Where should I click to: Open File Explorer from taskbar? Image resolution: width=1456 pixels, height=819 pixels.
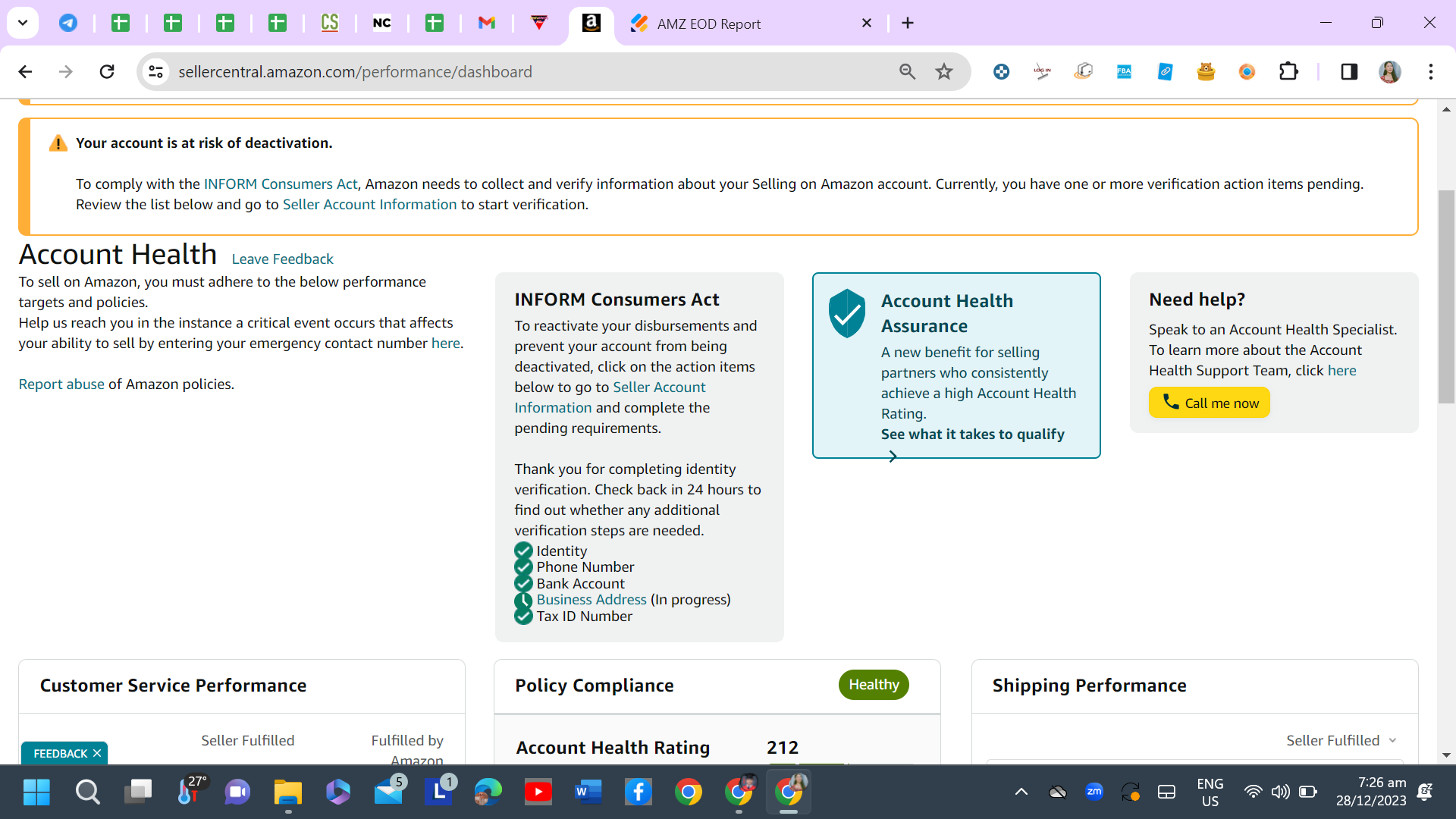tap(288, 792)
